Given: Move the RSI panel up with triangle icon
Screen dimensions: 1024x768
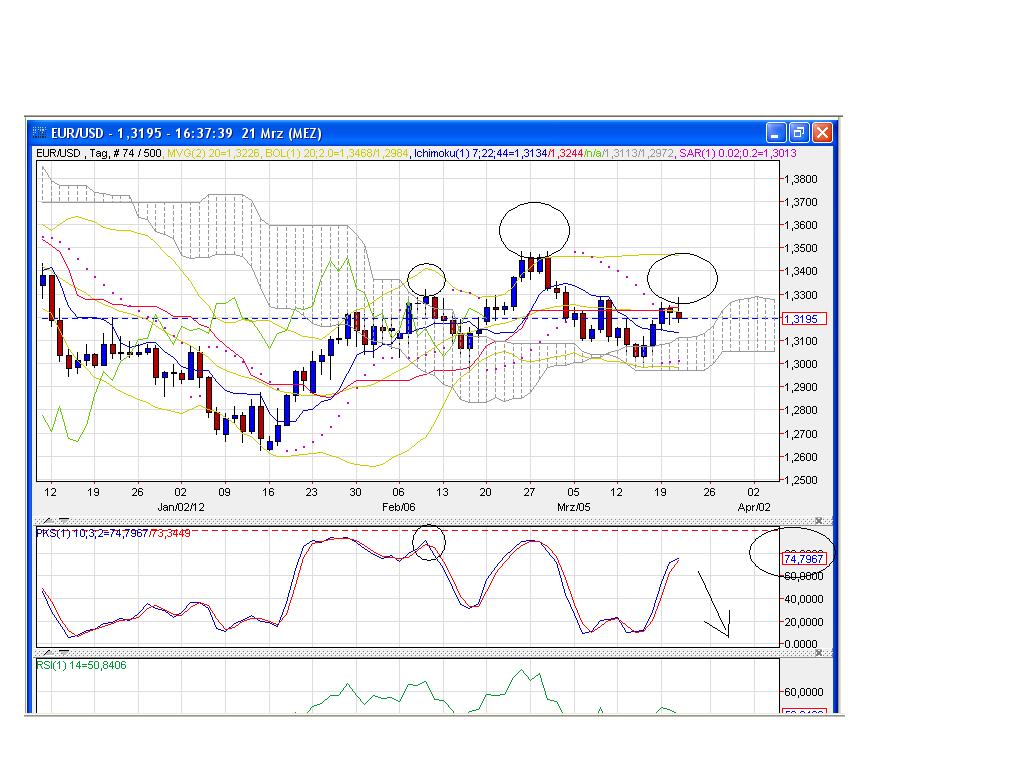Looking at the screenshot, I should (x=49, y=652).
